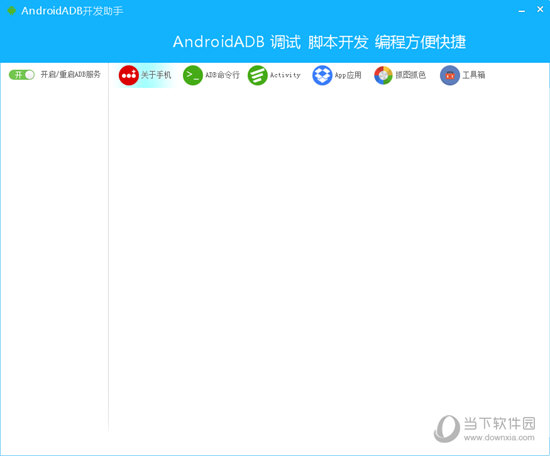The width and height of the screenshot is (550, 456).
Task: Click the green app logo in title bar
Action: pos(12,11)
